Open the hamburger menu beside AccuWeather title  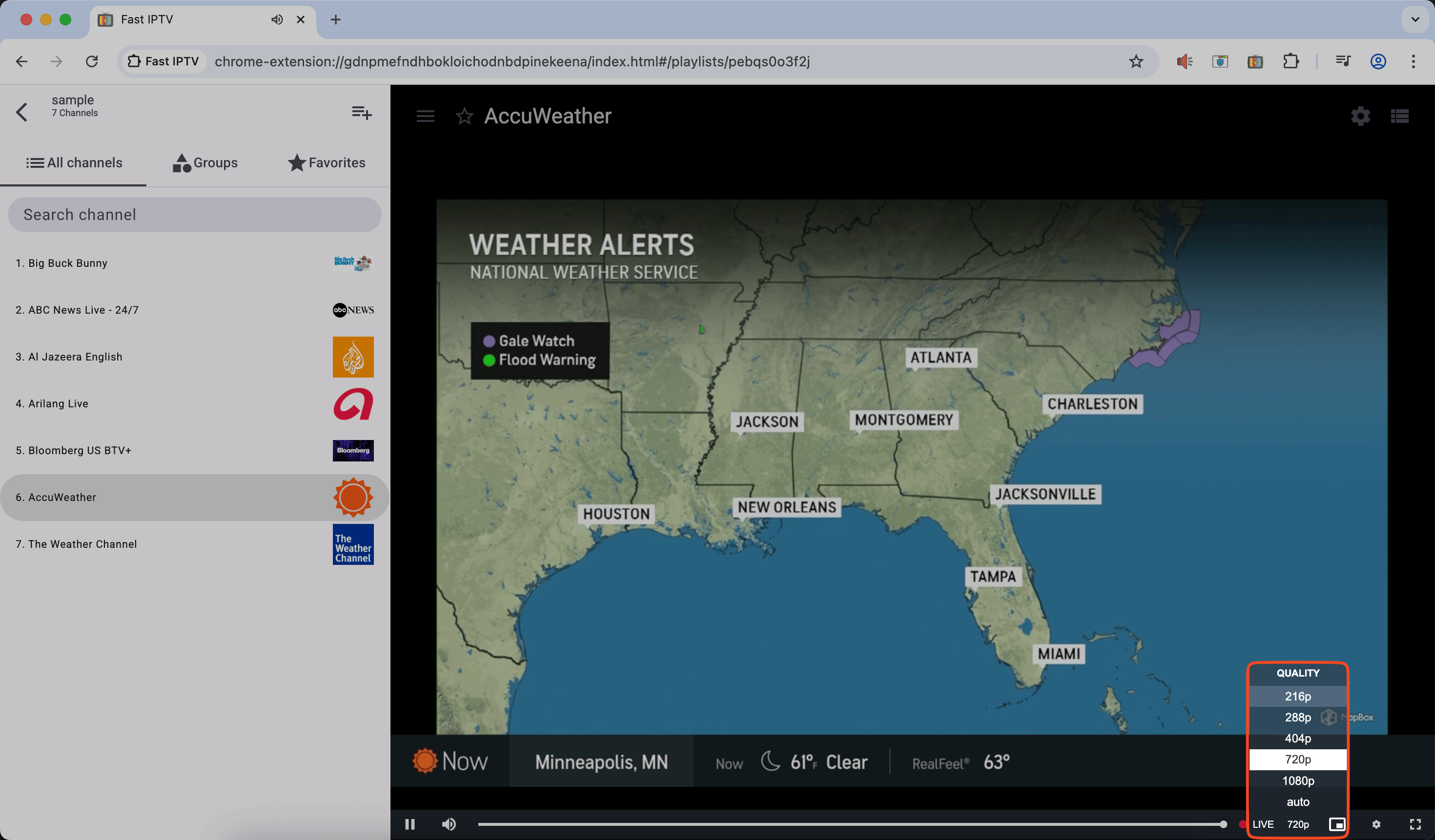click(426, 116)
